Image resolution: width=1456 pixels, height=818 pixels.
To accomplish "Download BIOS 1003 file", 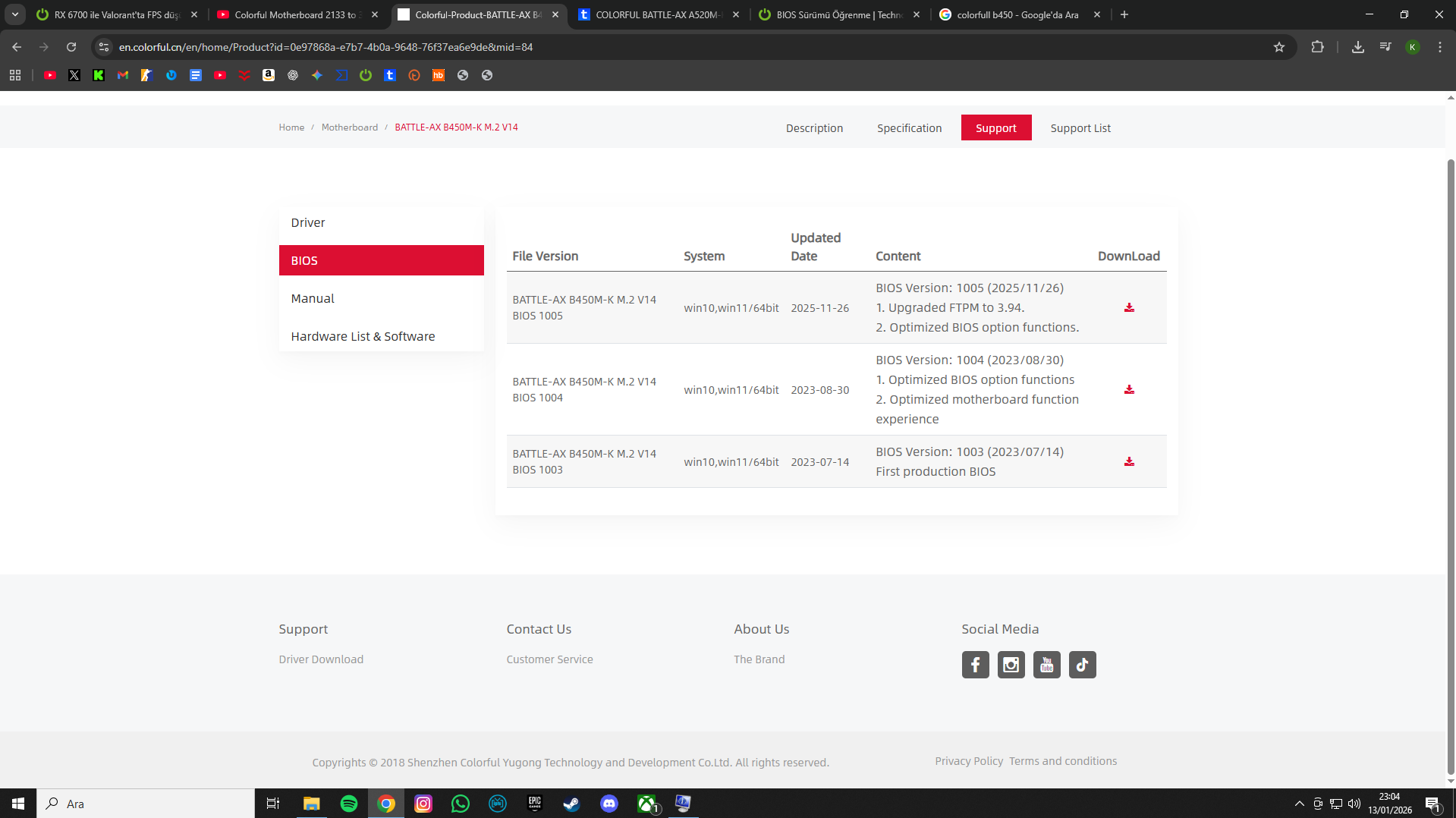I will [1129, 461].
